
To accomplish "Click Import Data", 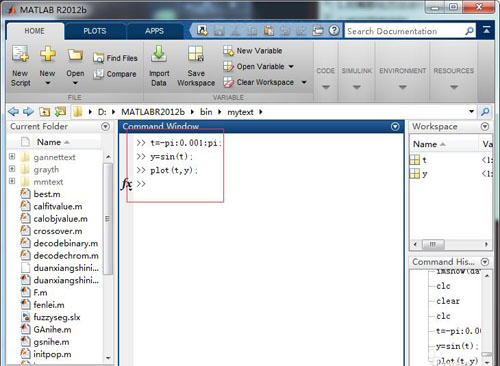I will (159, 66).
